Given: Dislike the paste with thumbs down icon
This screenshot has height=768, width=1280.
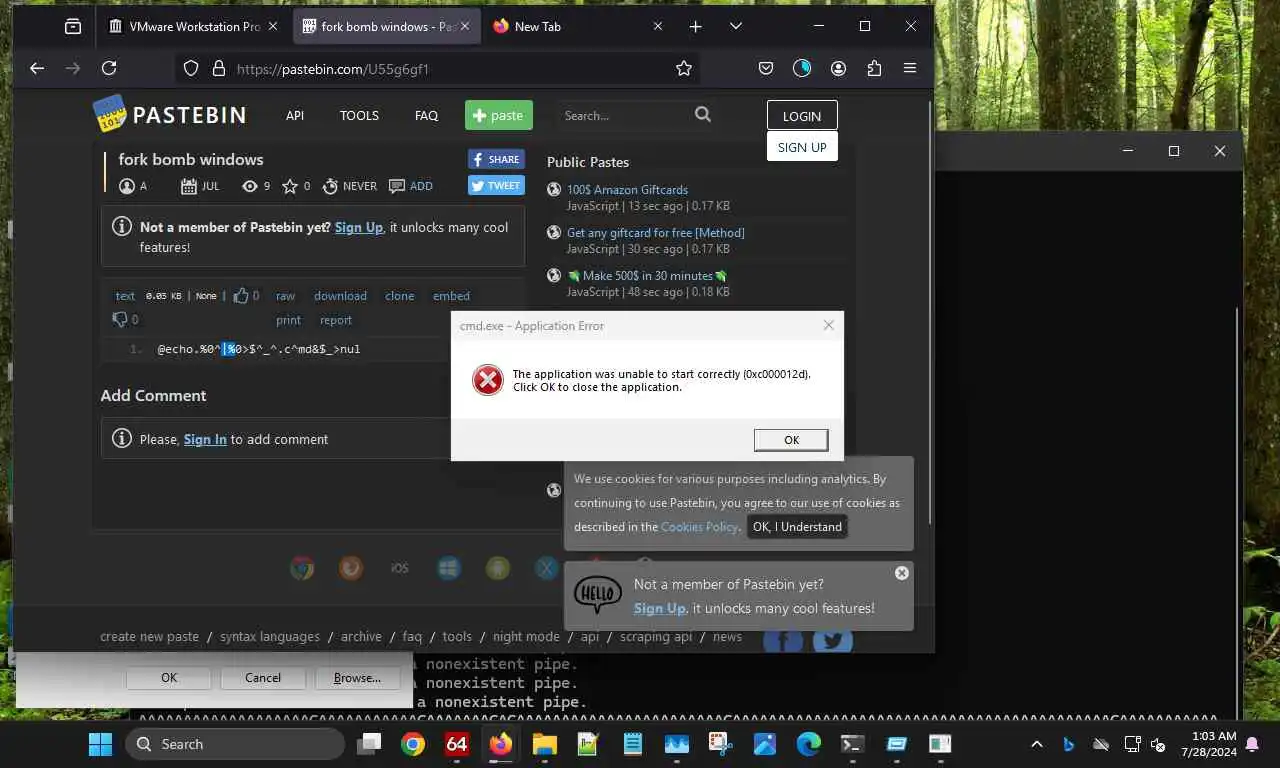Looking at the screenshot, I should 120,319.
